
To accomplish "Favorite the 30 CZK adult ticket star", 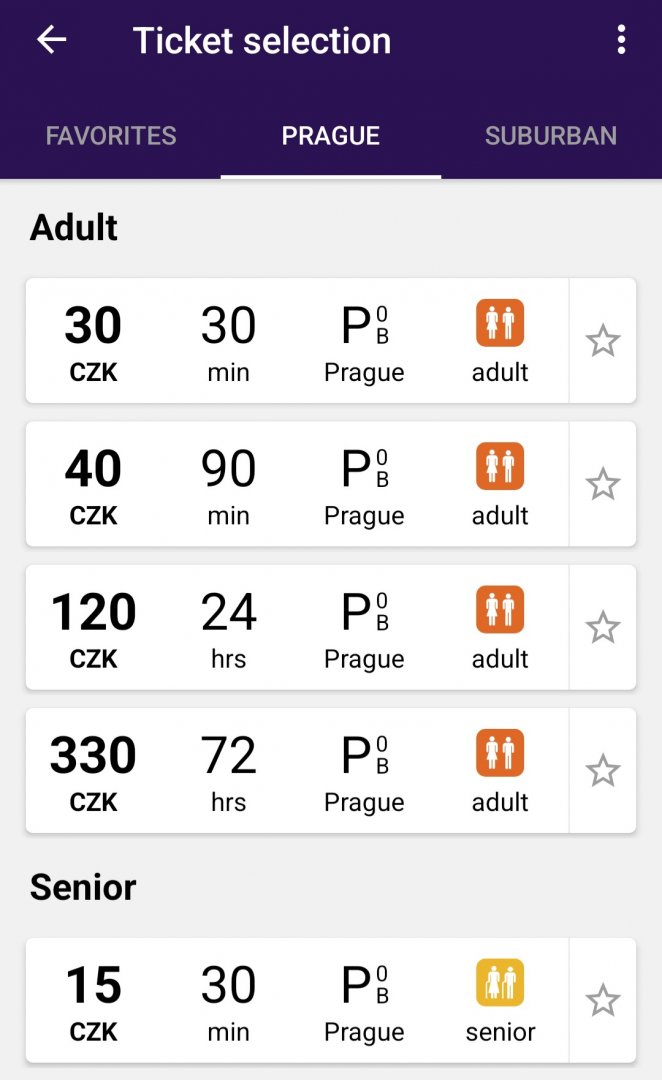I will [x=603, y=341].
